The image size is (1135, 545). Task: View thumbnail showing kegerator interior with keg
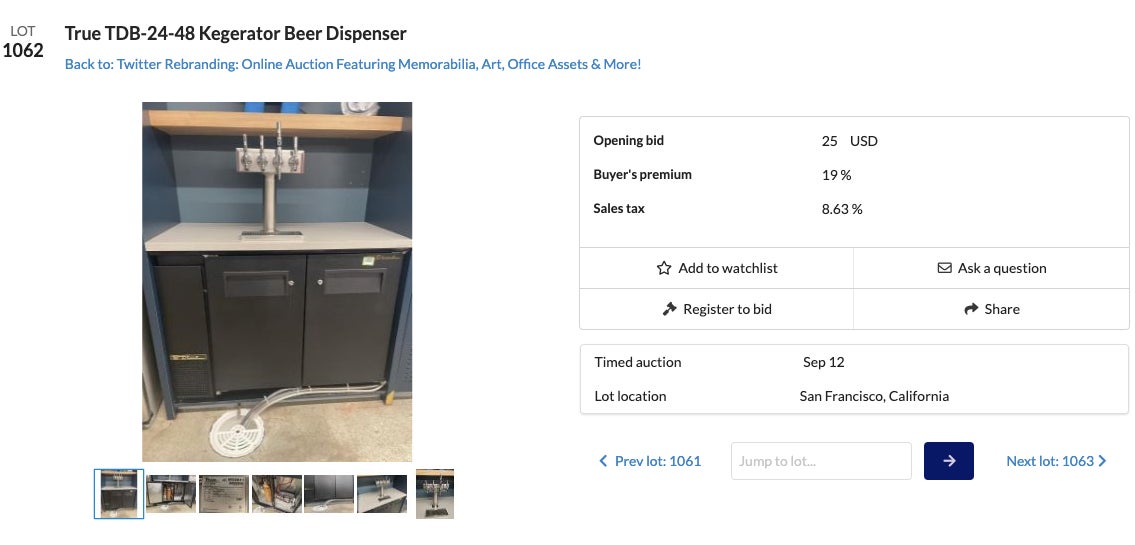click(277, 494)
